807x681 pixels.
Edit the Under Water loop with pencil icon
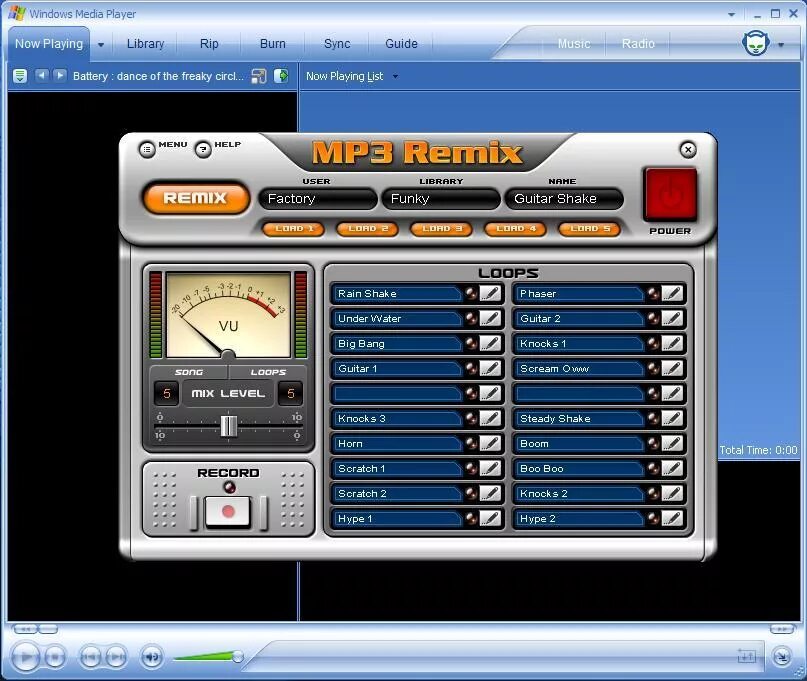490,319
